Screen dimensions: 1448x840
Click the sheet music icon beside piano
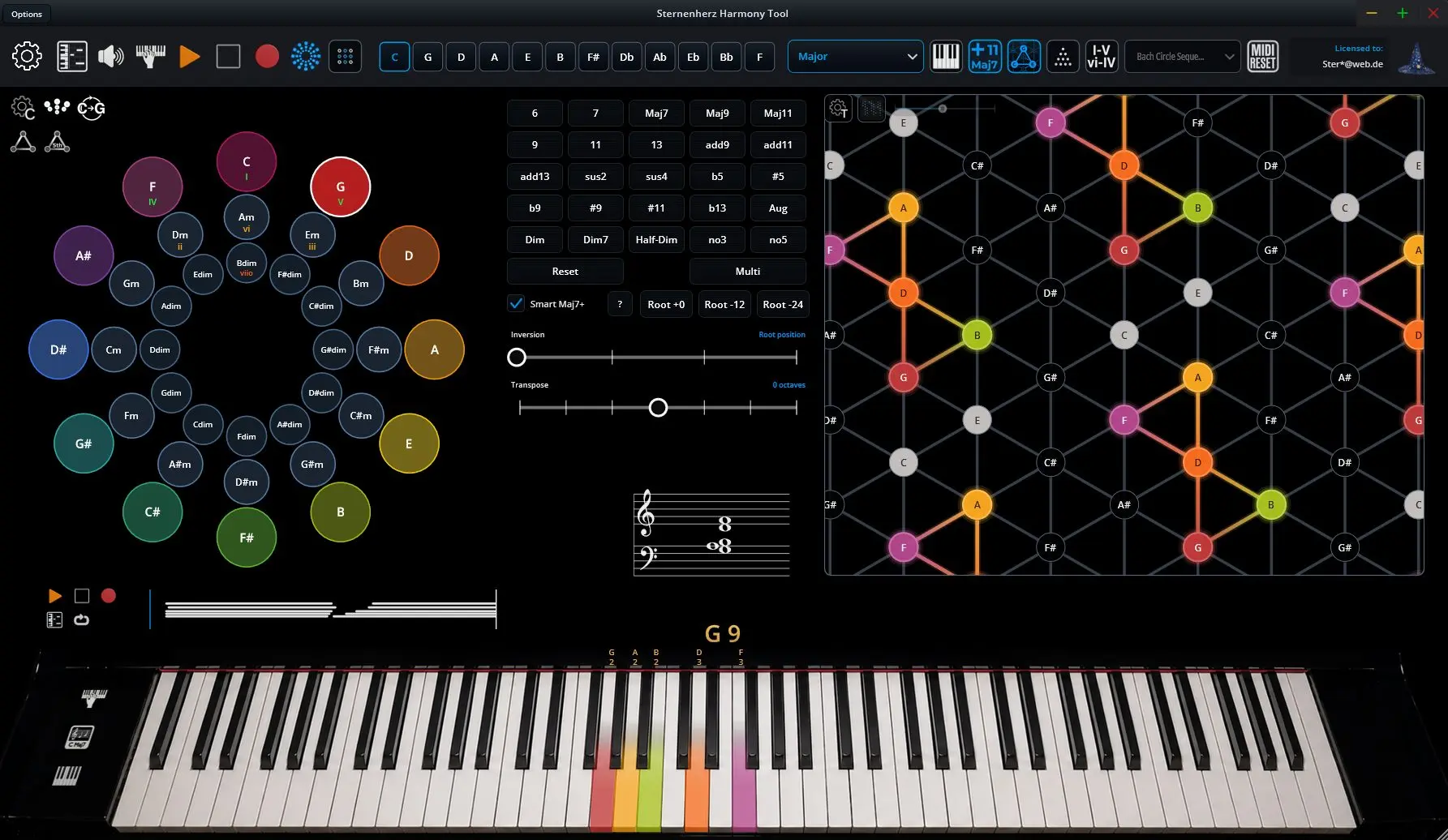(79, 736)
